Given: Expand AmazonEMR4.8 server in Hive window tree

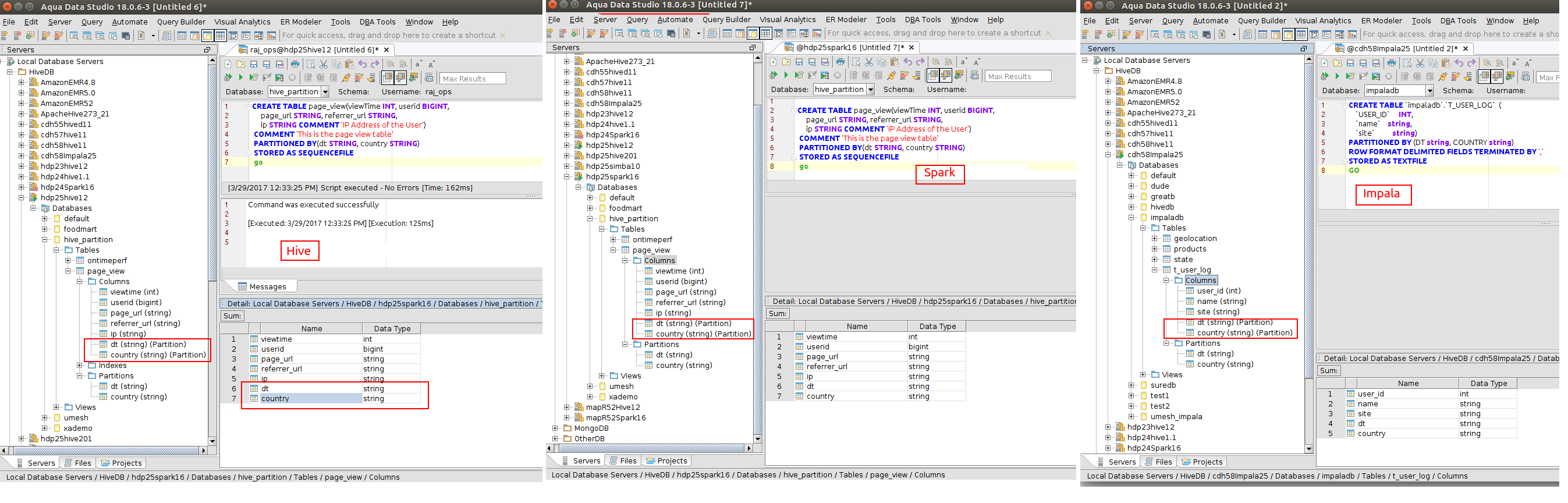Looking at the screenshot, I should (22, 82).
